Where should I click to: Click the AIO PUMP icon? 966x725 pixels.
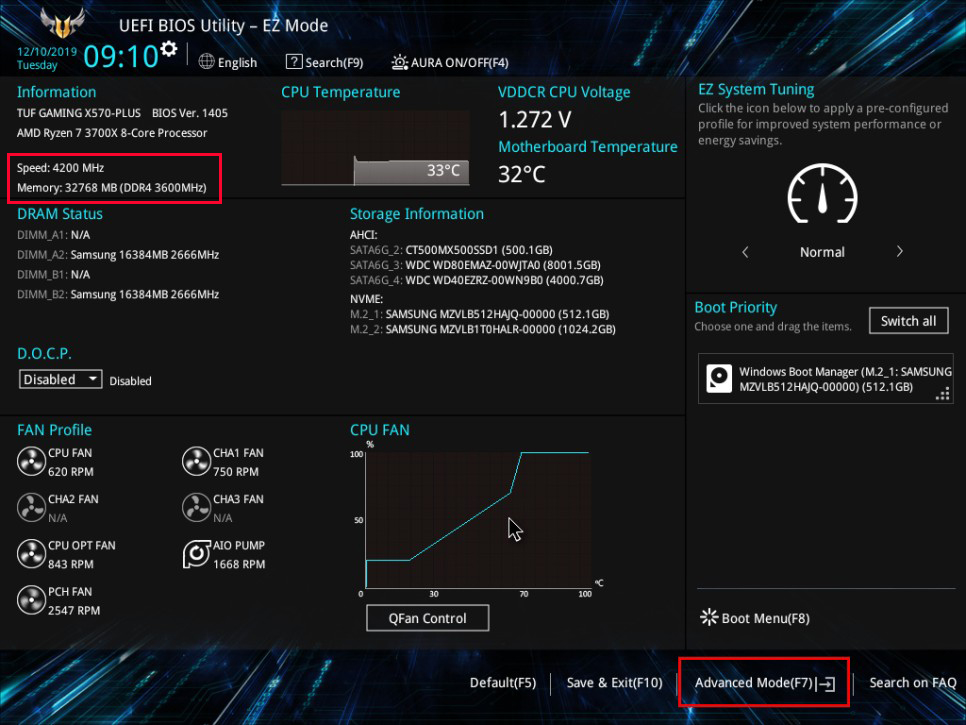coord(196,554)
